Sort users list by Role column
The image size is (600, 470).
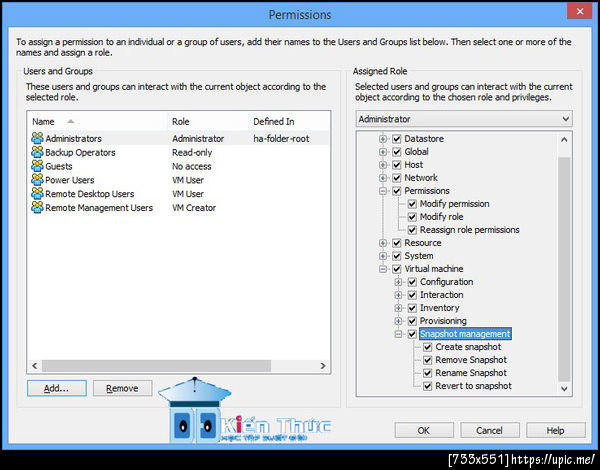(x=208, y=122)
